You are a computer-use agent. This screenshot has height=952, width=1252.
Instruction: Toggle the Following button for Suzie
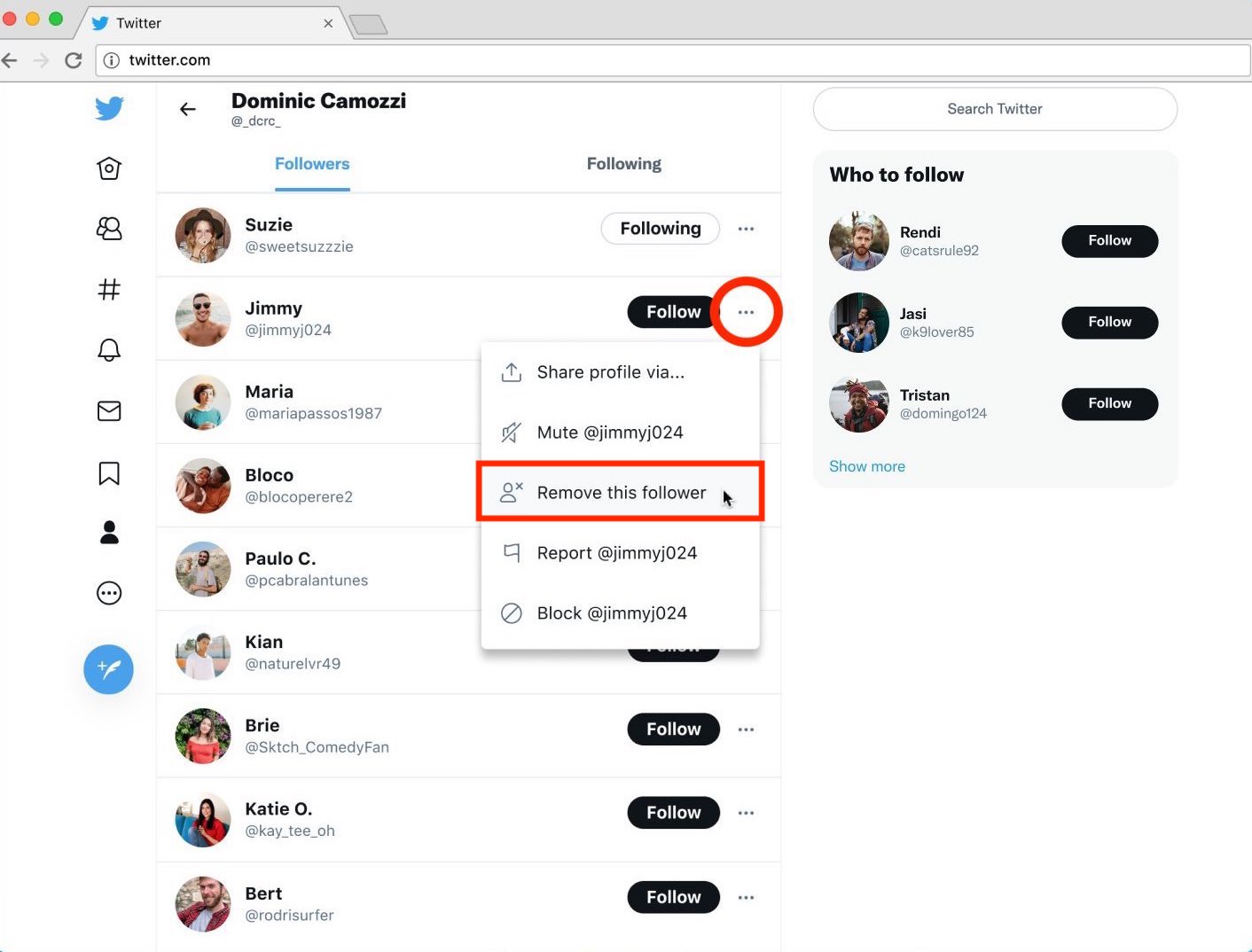coord(660,228)
